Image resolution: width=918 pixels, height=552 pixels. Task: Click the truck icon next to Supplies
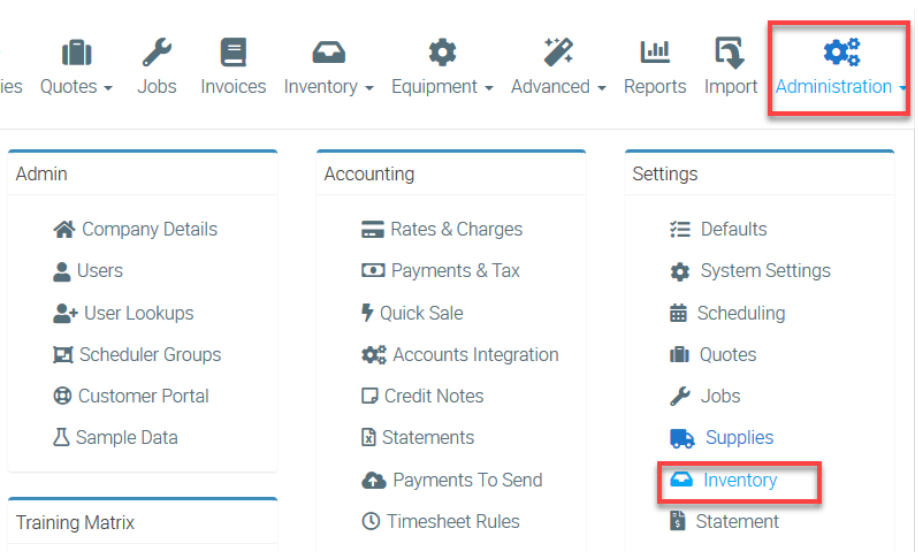(x=682, y=438)
